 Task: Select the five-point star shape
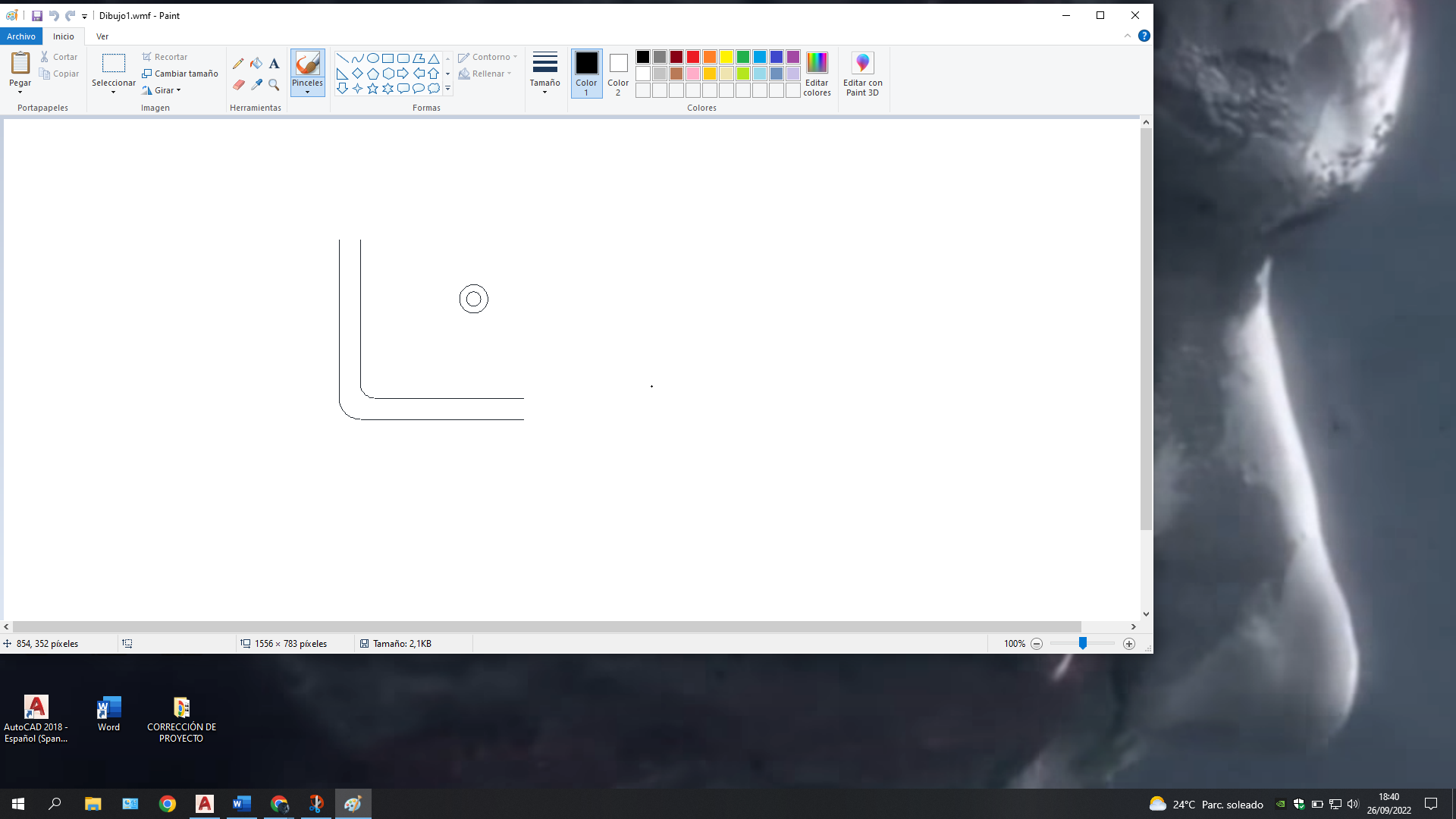coord(372,88)
